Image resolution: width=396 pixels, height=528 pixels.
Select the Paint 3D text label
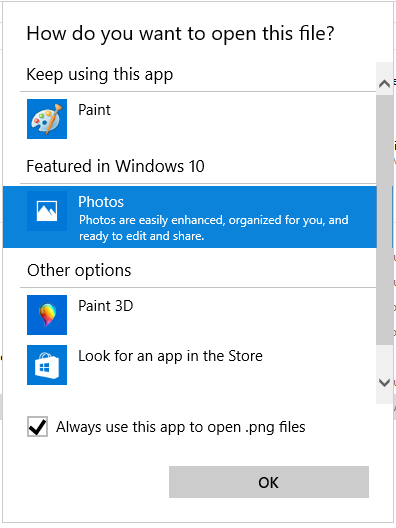coord(106,306)
